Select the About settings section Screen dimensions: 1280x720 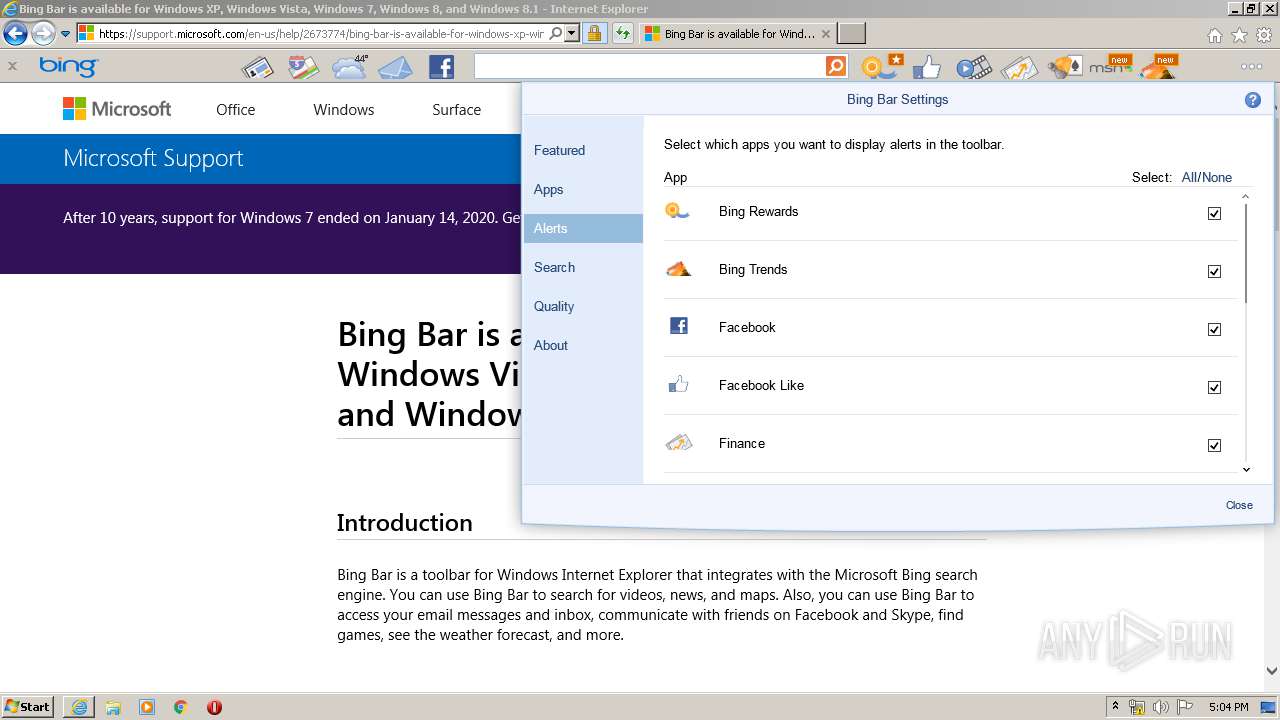click(583, 345)
